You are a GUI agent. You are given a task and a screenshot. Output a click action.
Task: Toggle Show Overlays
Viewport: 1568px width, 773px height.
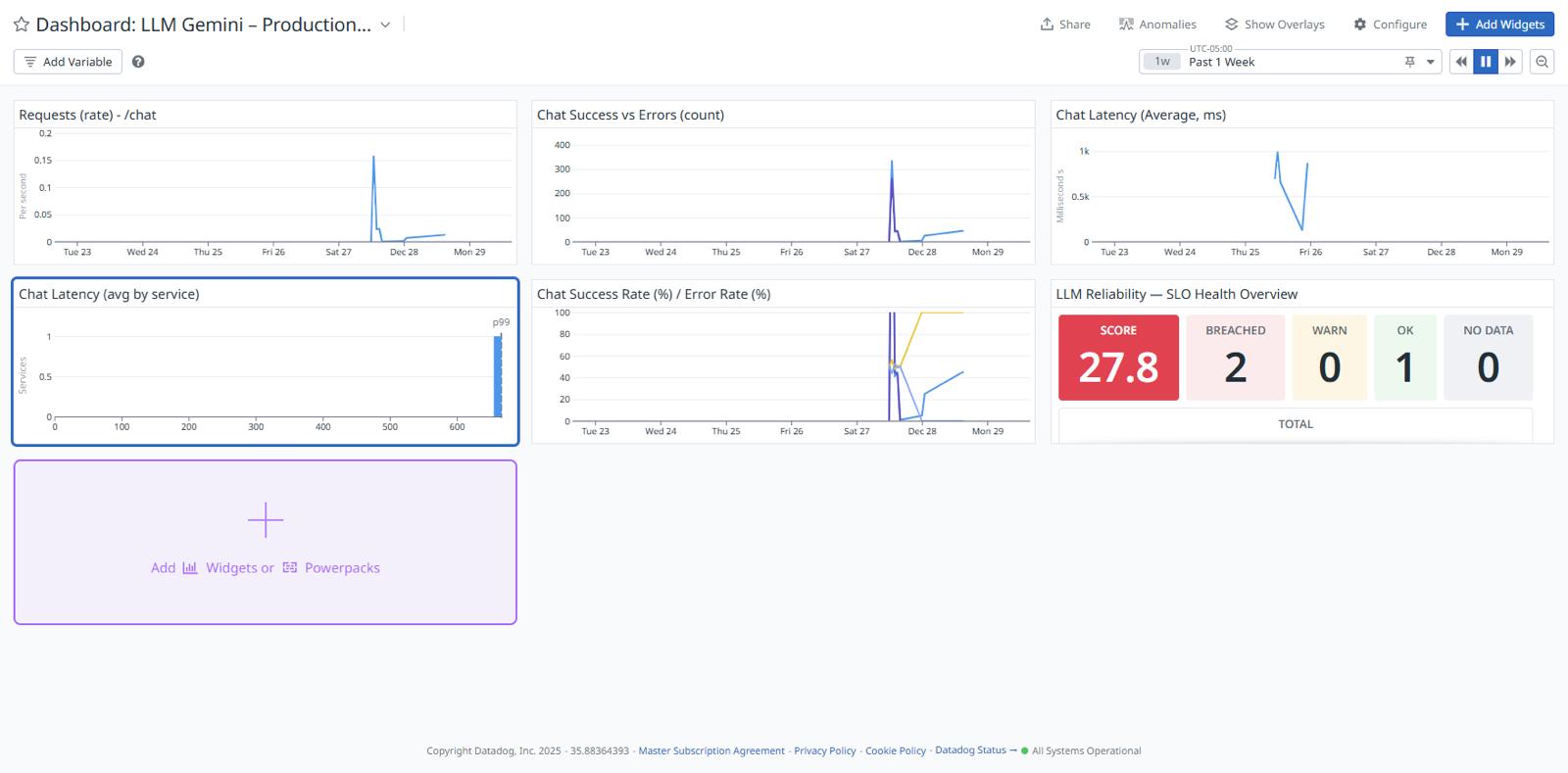pyautogui.click(x=1275, y=24)
